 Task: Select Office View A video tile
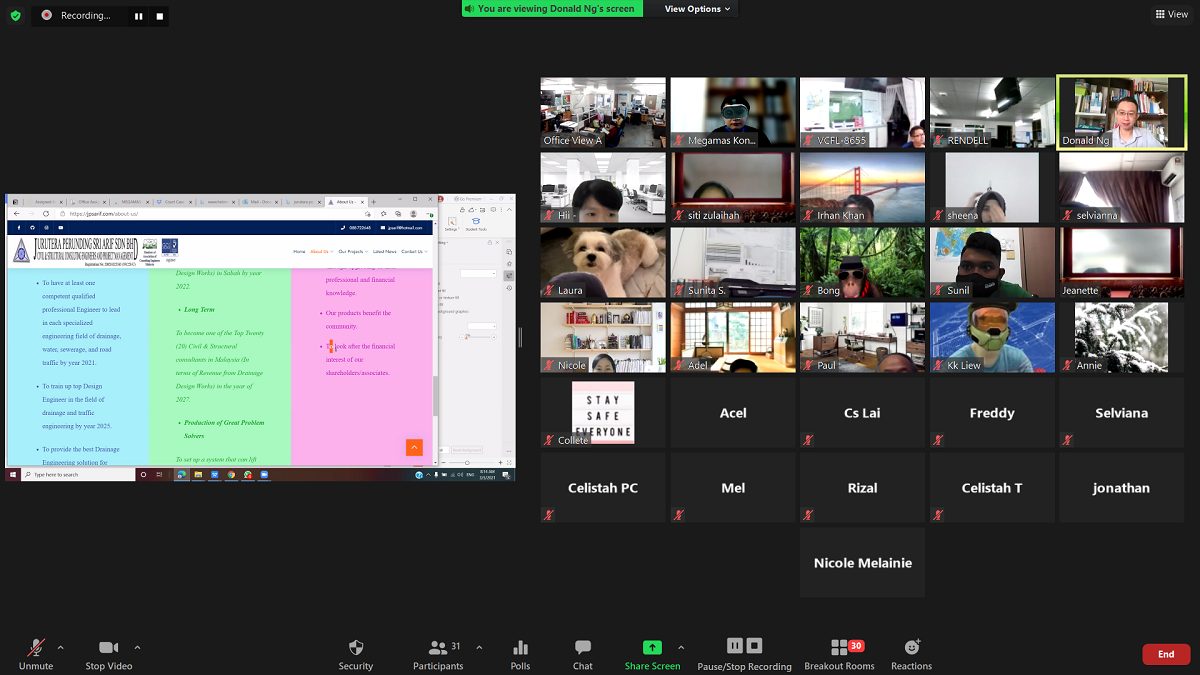coord(603,113)
